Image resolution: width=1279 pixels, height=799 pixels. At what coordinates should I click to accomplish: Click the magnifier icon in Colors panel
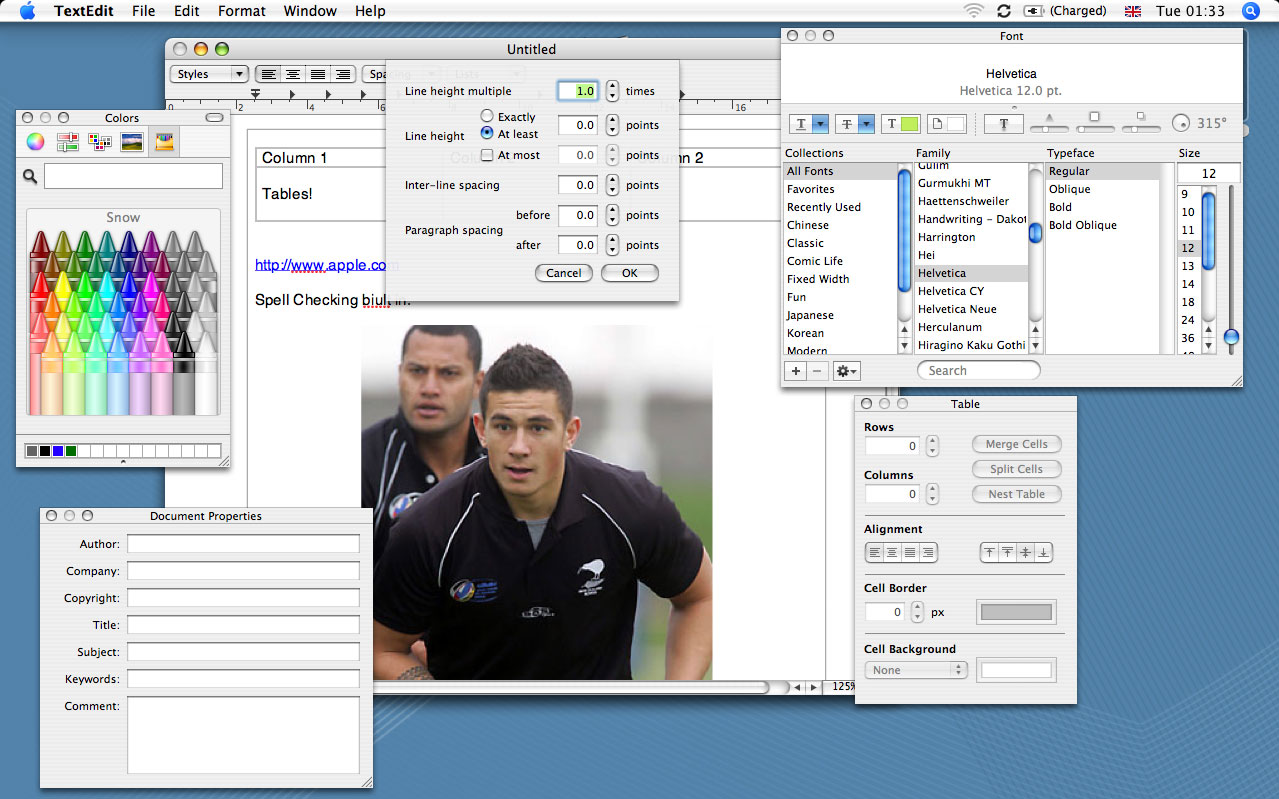pyautogui.click(x=30, y=177)
